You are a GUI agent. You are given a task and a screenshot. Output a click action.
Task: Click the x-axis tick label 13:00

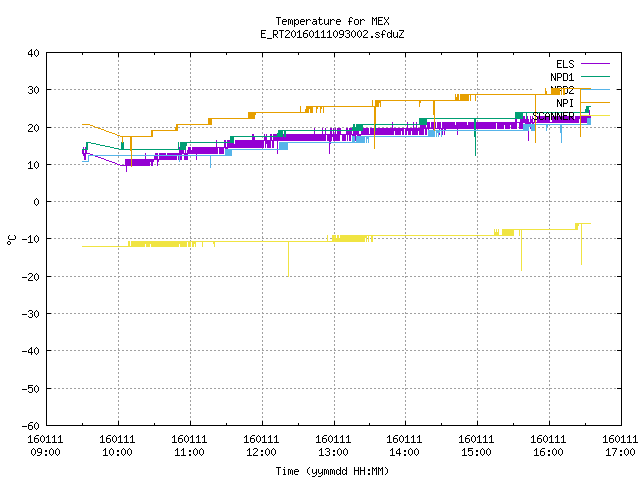pyautogui.click(x=333, y=452)
